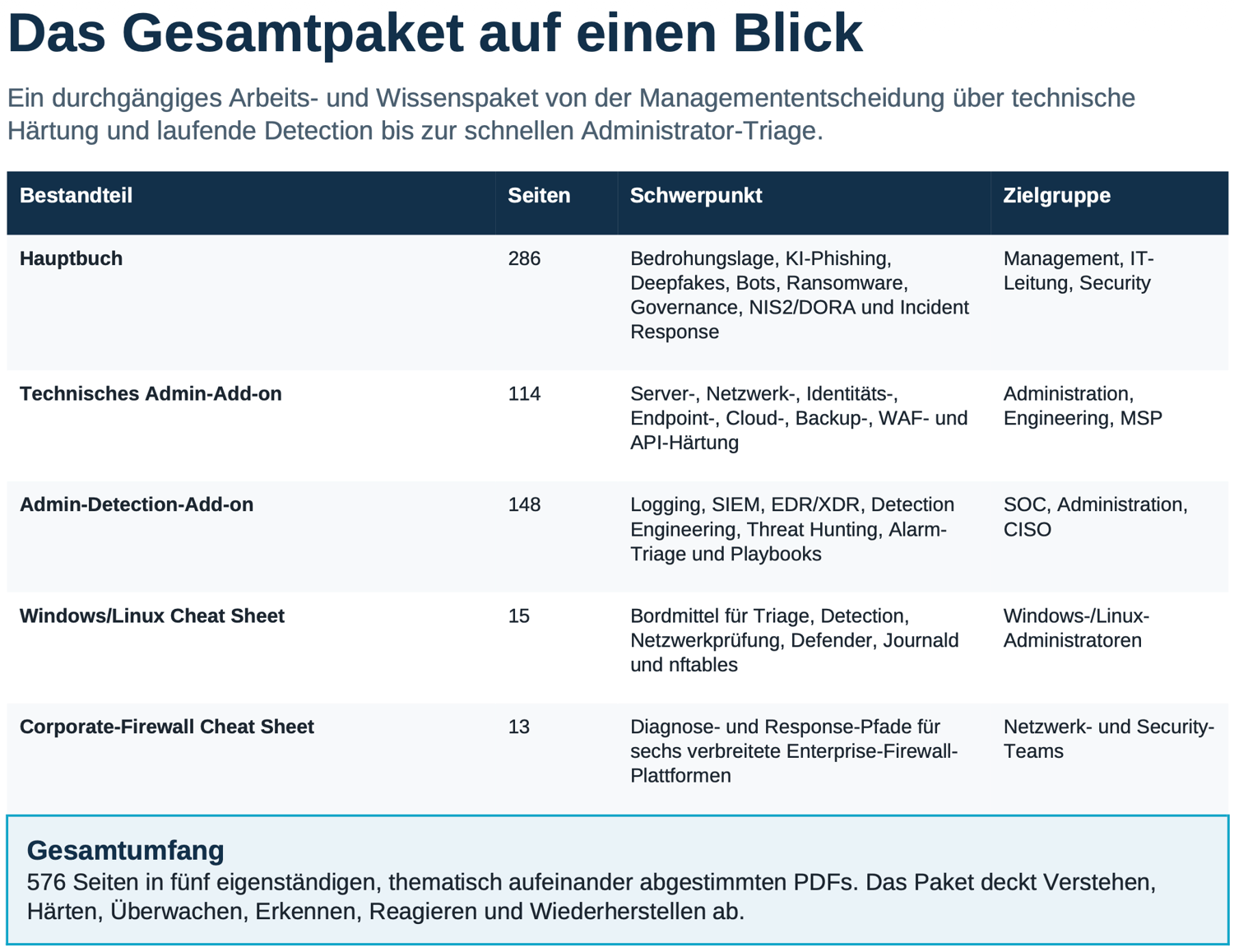Click the page count 13
Screen dimensions: 1234x952
click(x=518, y=727)
